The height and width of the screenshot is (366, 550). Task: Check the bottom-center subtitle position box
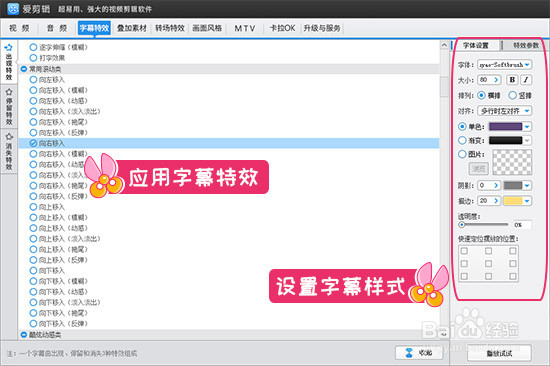click(x=488, y=277)
